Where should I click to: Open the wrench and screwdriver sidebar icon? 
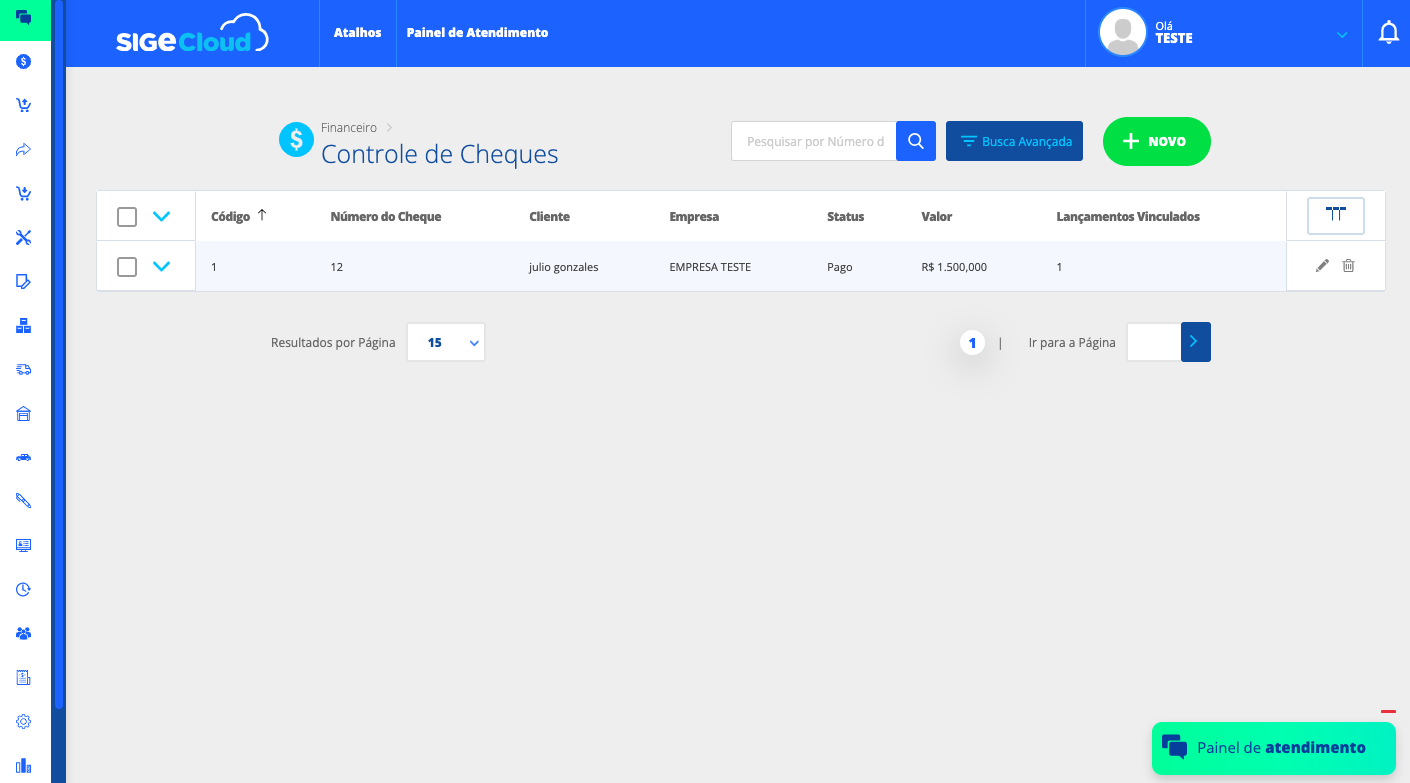(24, 238)
